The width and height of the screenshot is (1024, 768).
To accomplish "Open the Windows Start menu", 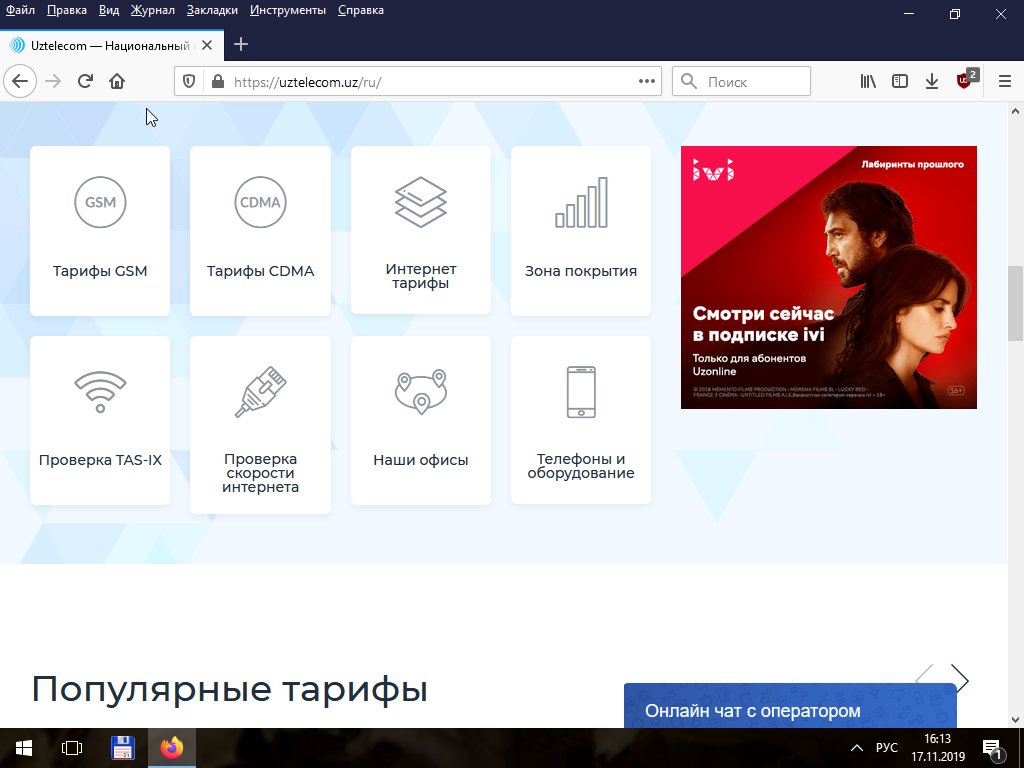I will [24, 748].
